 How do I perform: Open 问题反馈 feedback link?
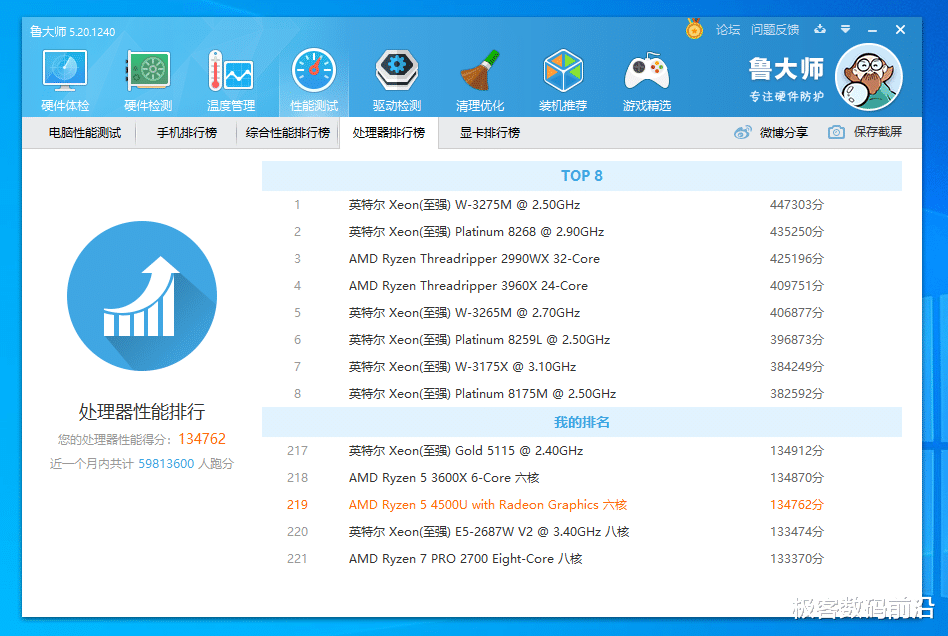775,30
